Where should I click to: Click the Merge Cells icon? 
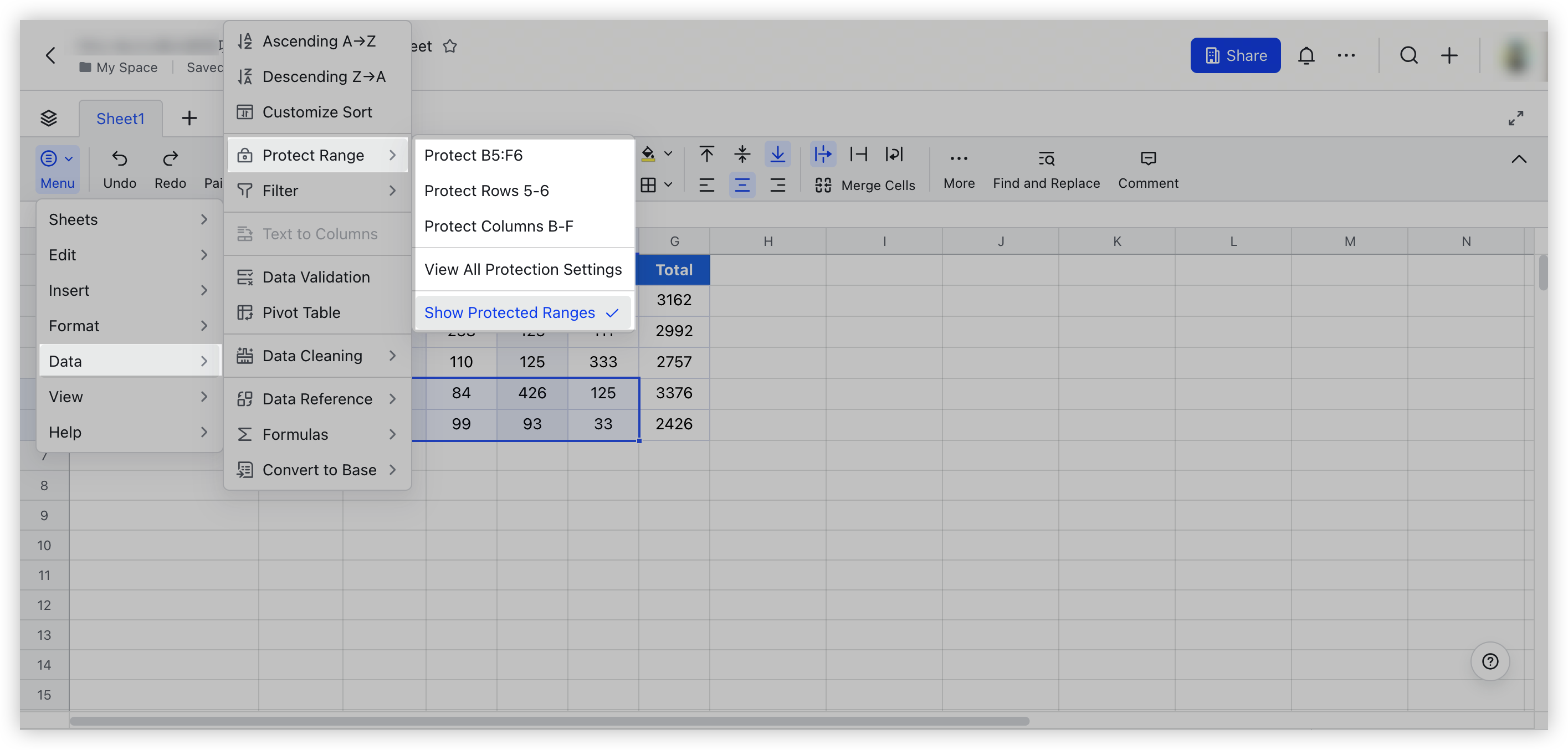click(822, 184)
